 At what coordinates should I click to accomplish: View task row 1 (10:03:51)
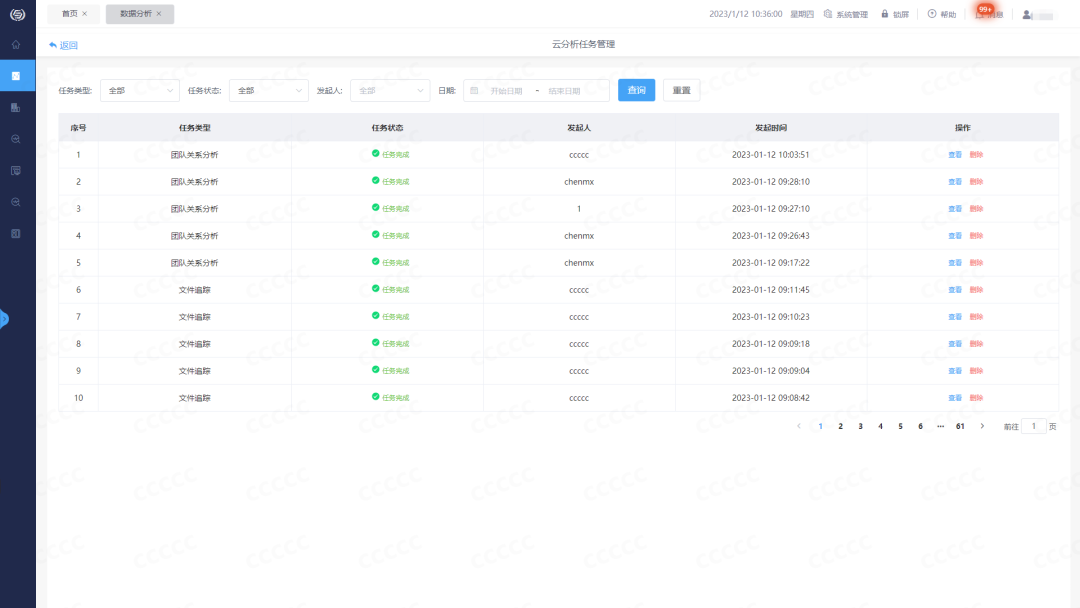pos(955,155)
